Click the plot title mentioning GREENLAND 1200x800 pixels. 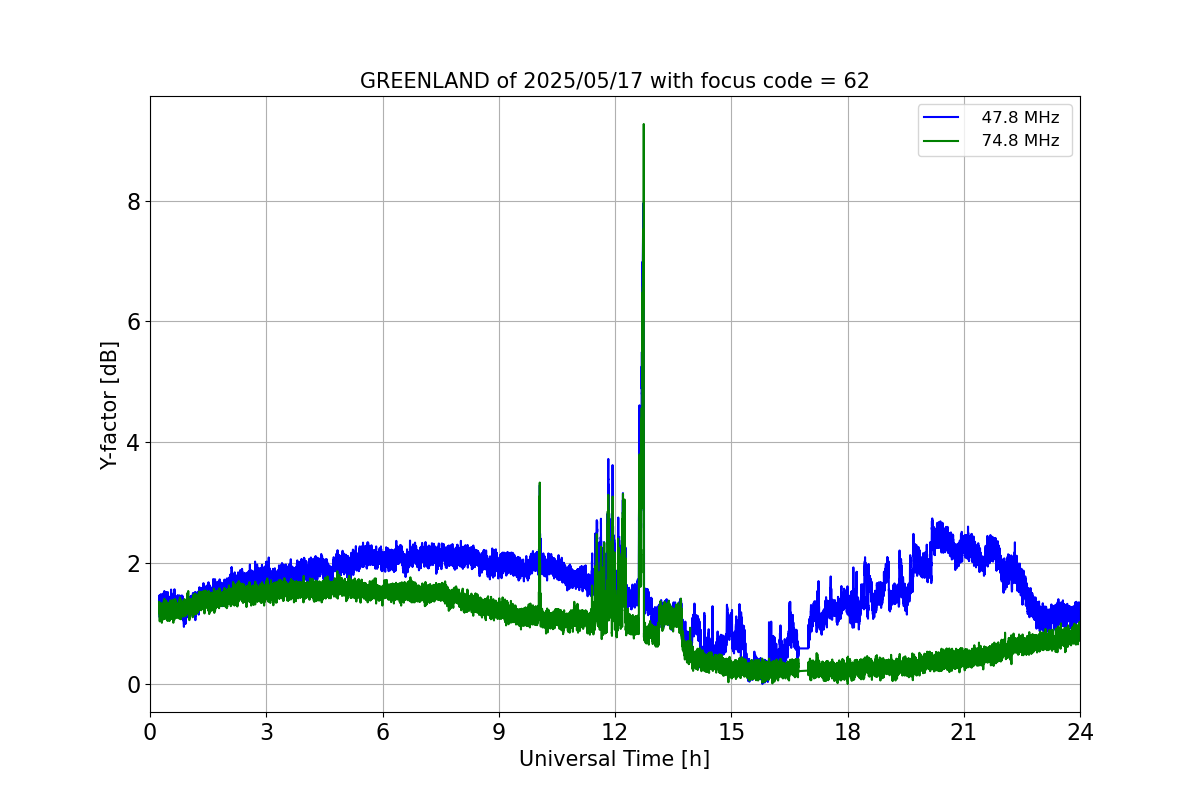pyautogui.click(x=614, y=81)
